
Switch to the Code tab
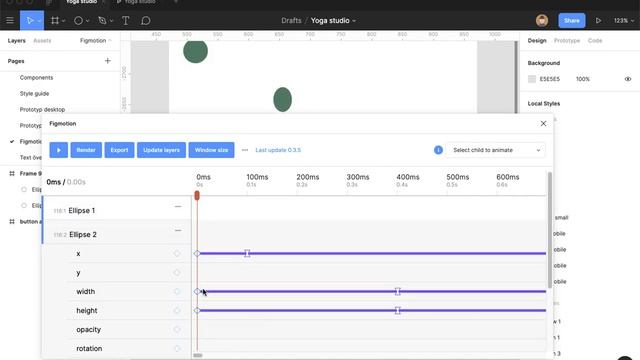click(x=595, y=40)
